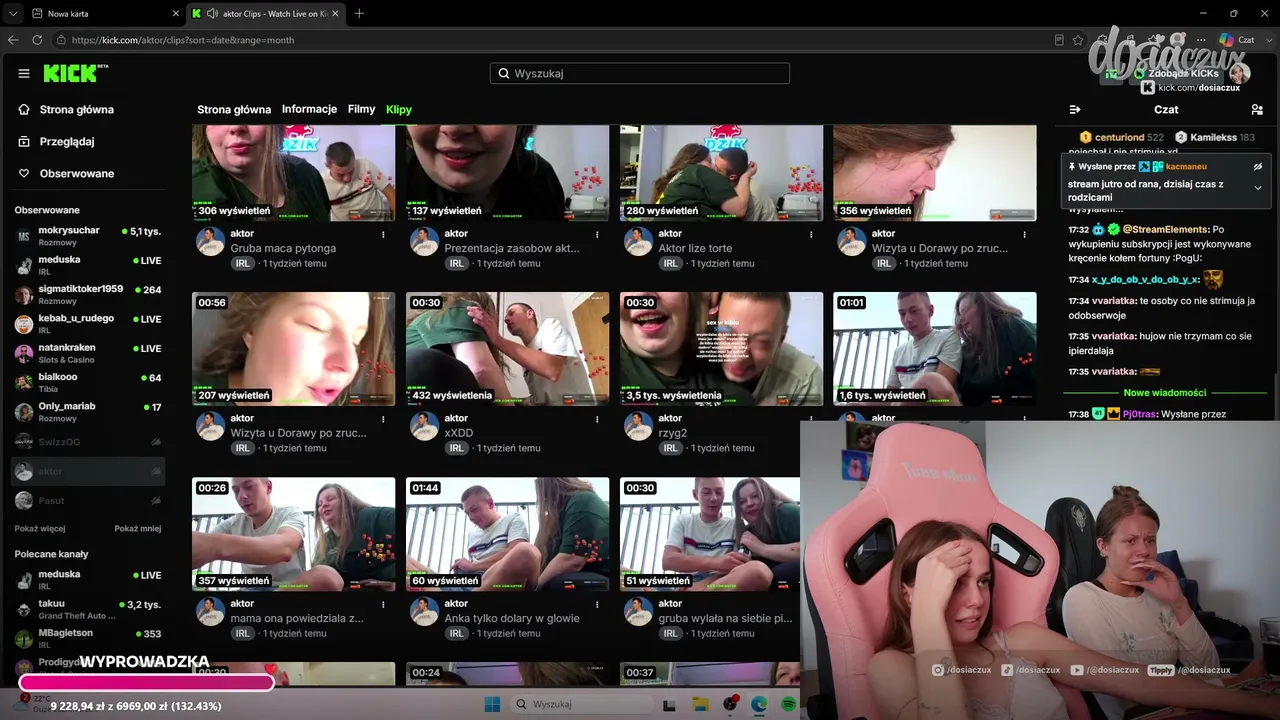Viewport: 1280px width, 720px height.
Task: Open sigmatiktoker1959 channel
Action: (88, 294)
